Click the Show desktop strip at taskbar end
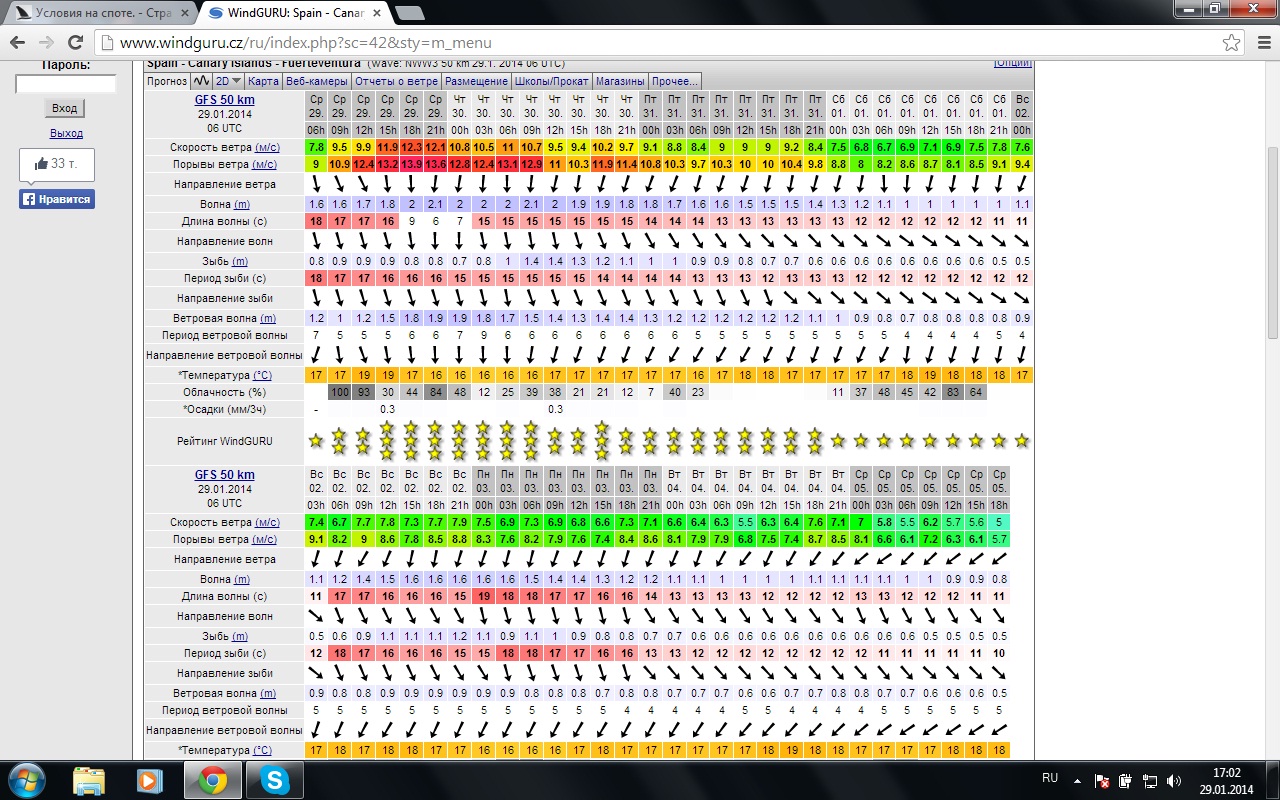The height and width of the screenshot is (800, 1280). point(1273,780)
